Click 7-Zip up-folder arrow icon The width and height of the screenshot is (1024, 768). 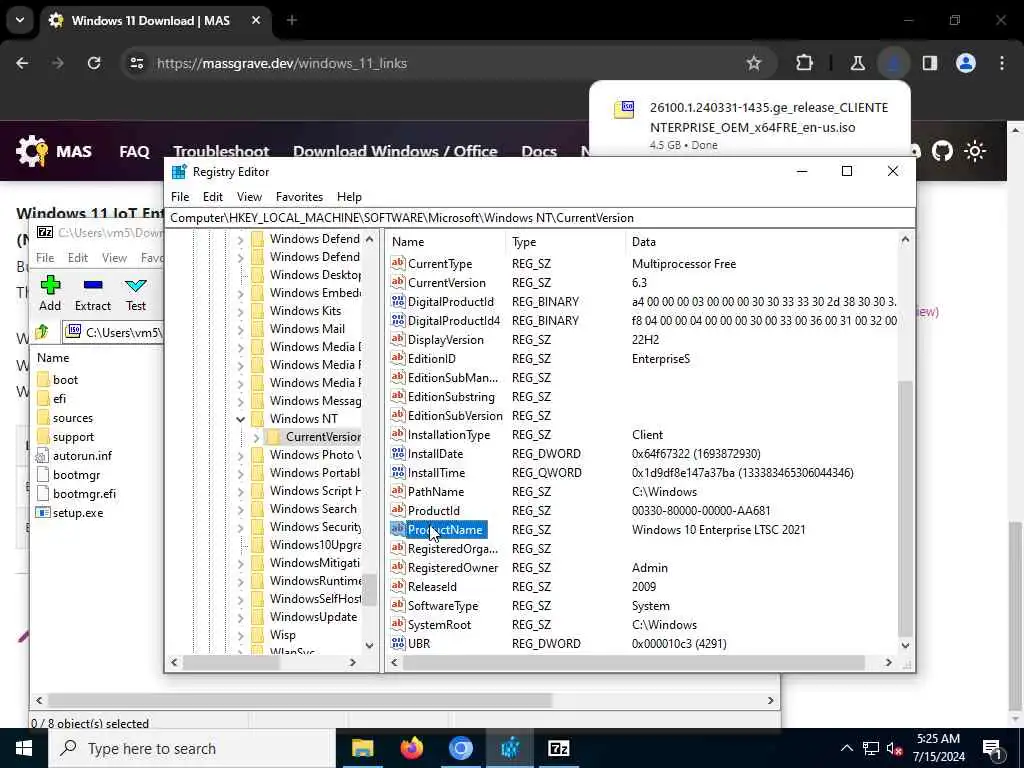tap(42, 332)
